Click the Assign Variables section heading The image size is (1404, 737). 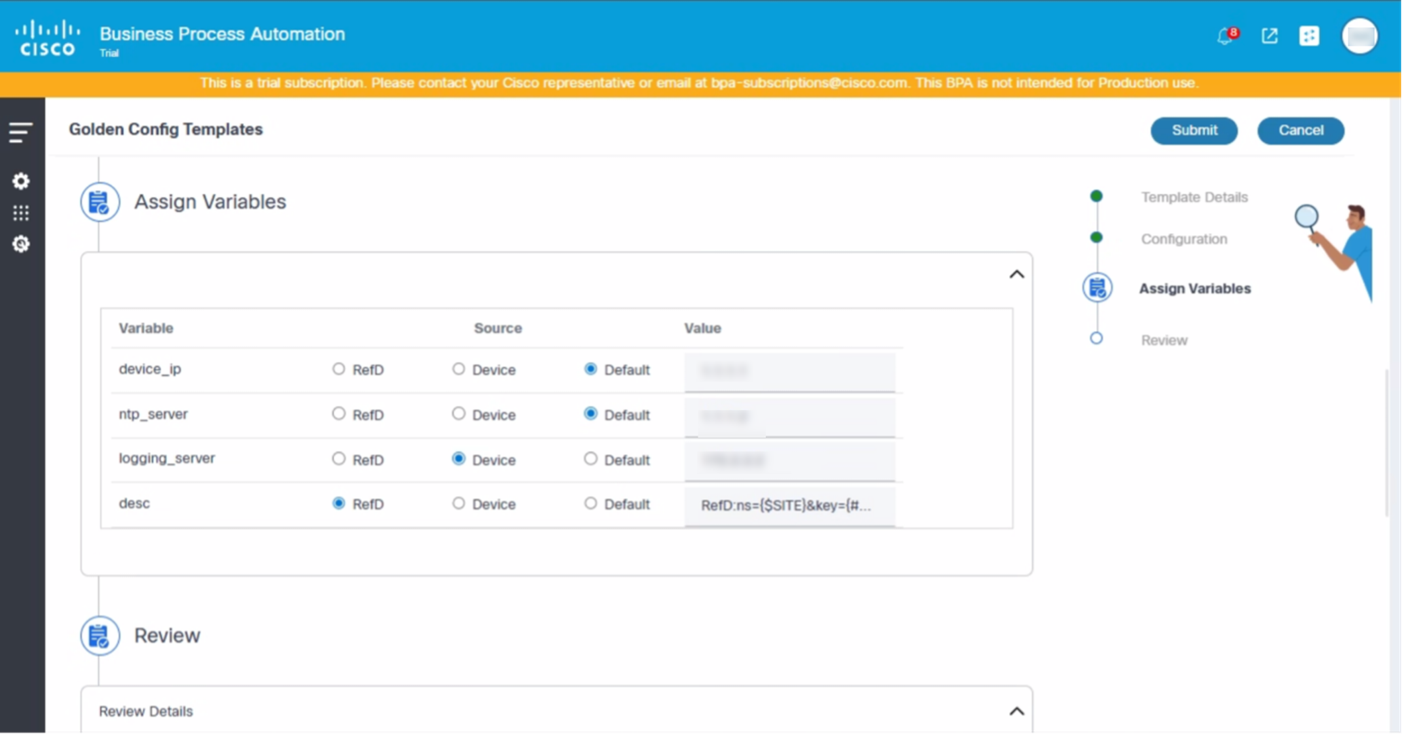pyautogui.click(x=210, y=202)
